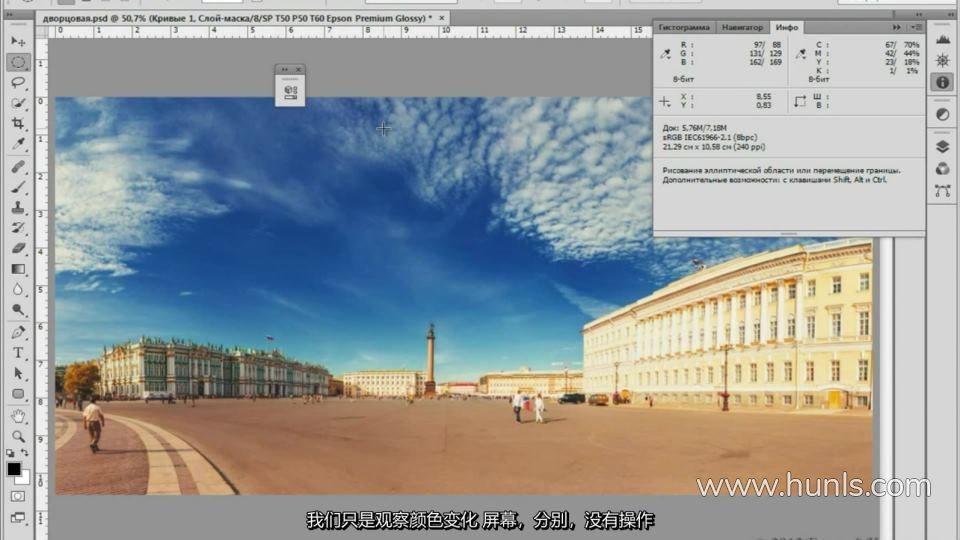The height and width of the screenshot is (540, 960).
Task: Click the background color swatch
Action: coord(24,478)
